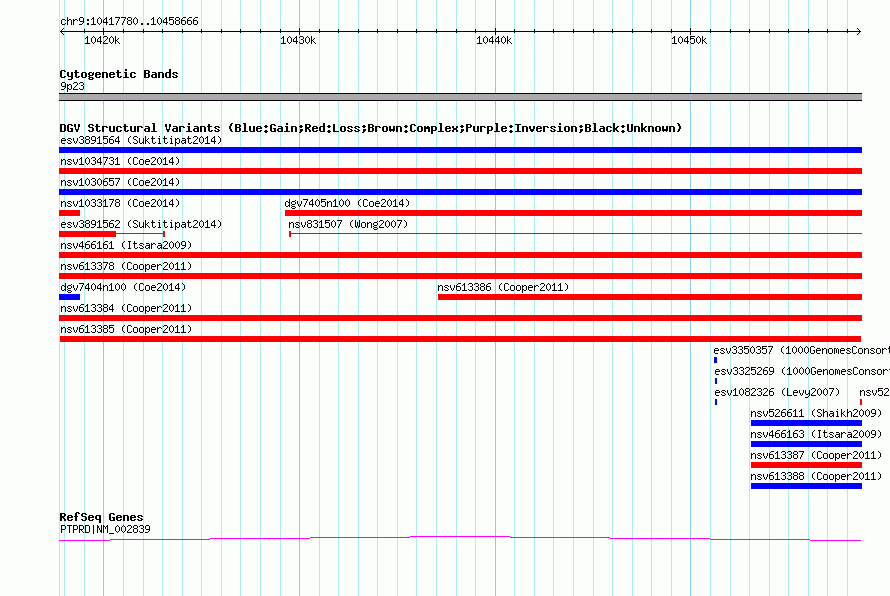890x596 pixels.
Task: Click the red nsv613378 variant bar
Action: click(x=460, y=276)
